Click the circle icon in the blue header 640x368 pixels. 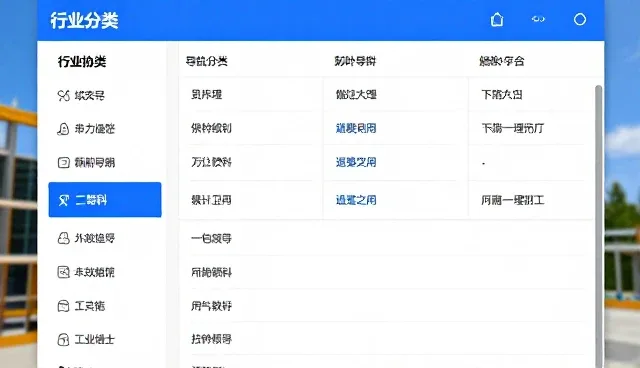click(x=580, y=19)
